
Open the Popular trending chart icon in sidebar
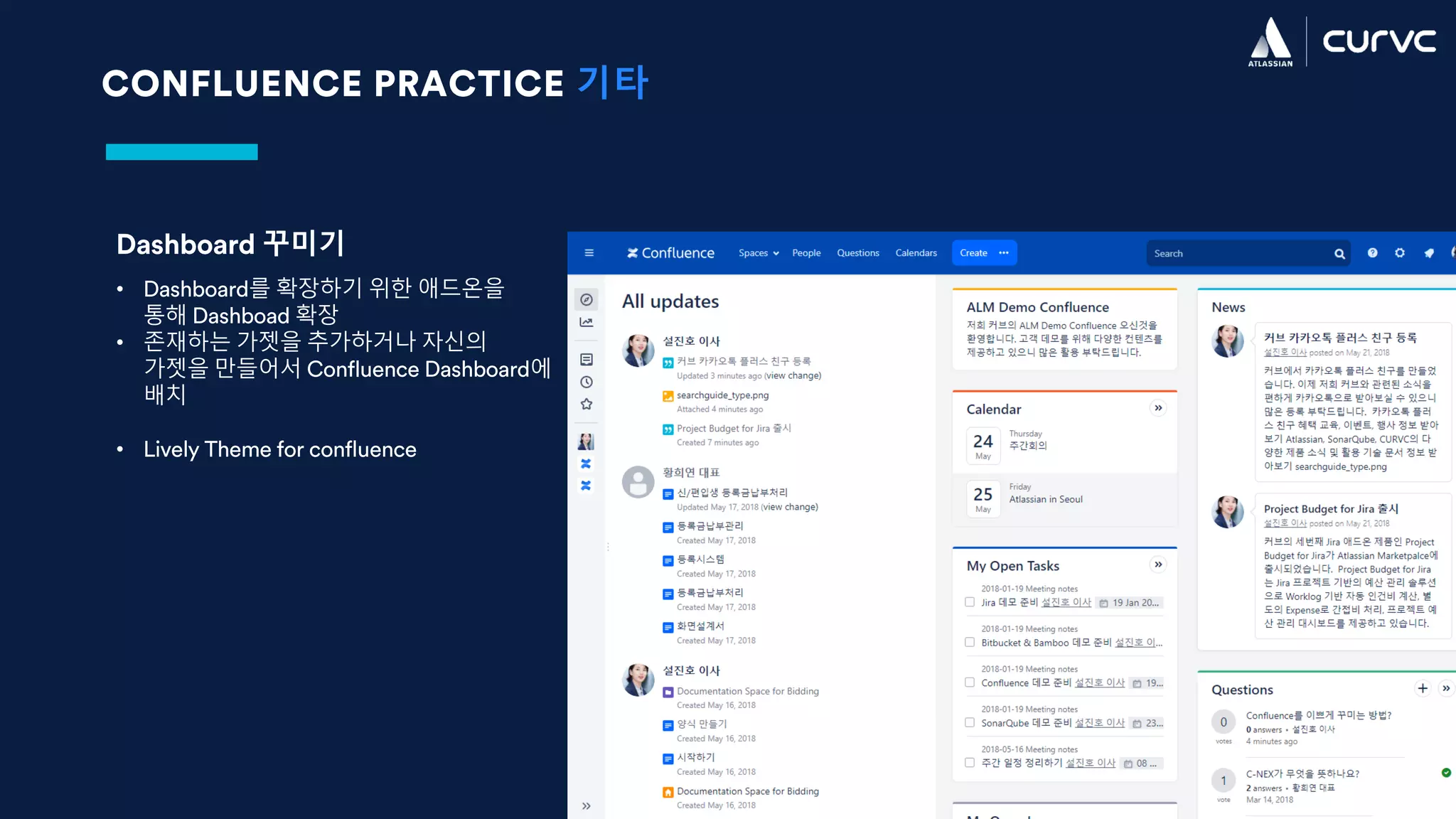(x=587, y=322)
